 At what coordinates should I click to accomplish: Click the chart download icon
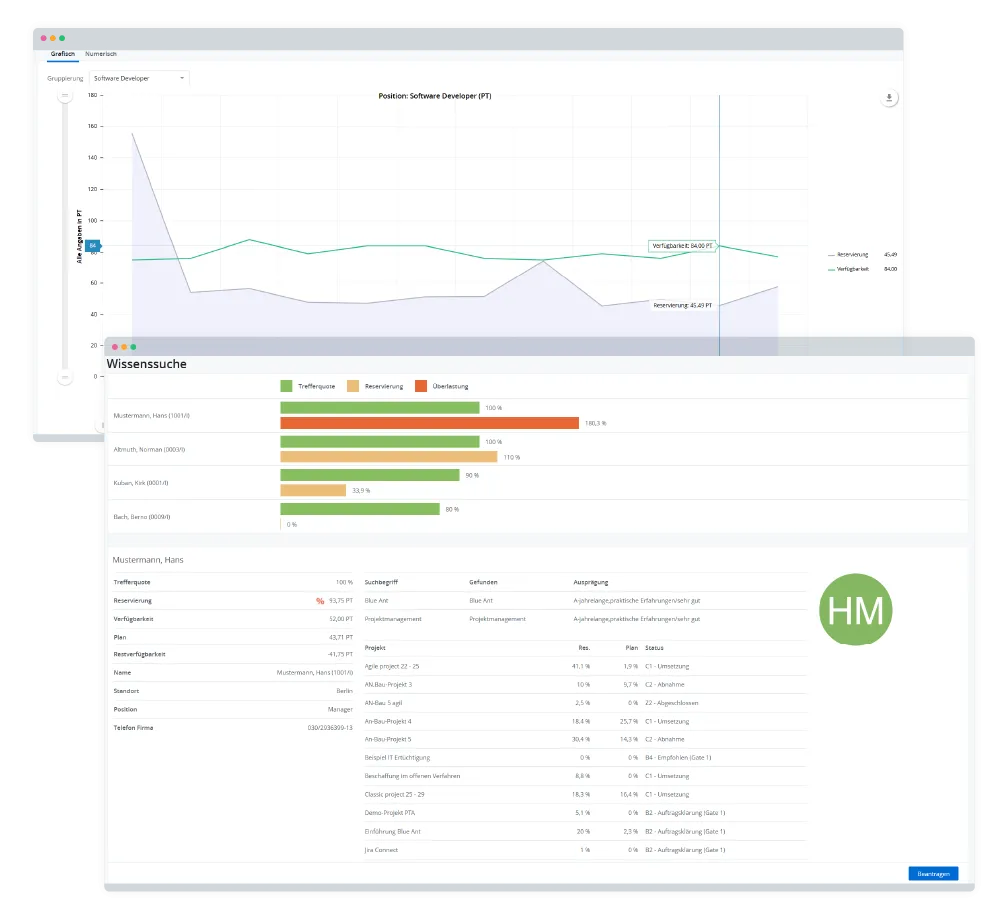[x=889, y=98]
